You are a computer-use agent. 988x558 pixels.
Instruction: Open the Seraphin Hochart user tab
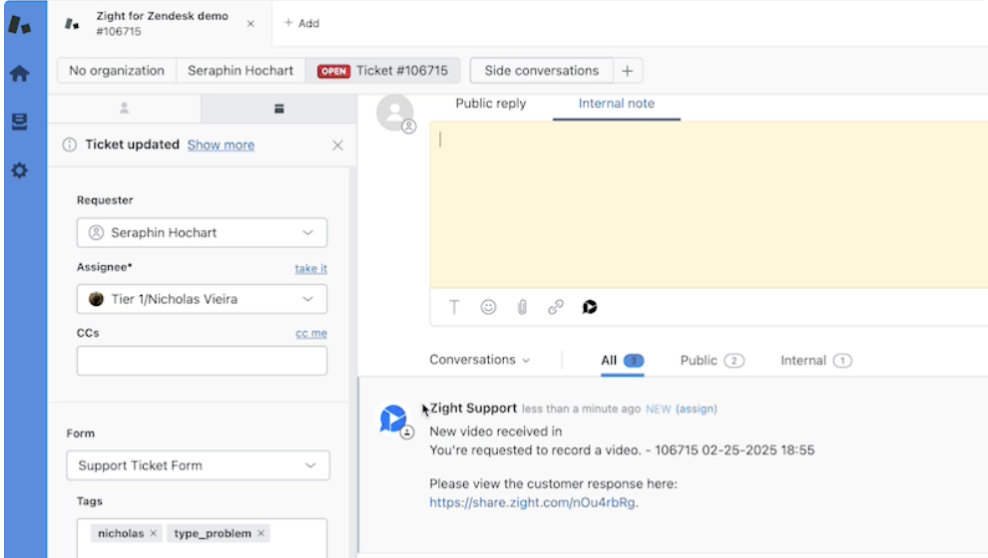coord(241,71)
